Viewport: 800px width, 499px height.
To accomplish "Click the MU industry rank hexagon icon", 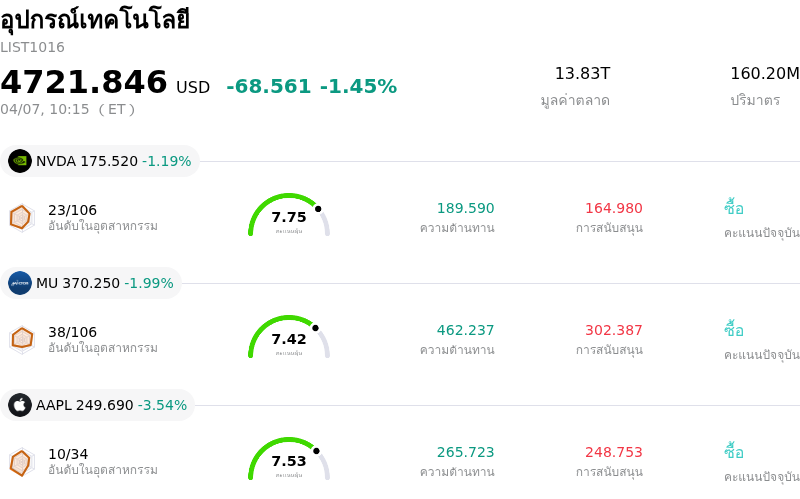I will [21, 339].
